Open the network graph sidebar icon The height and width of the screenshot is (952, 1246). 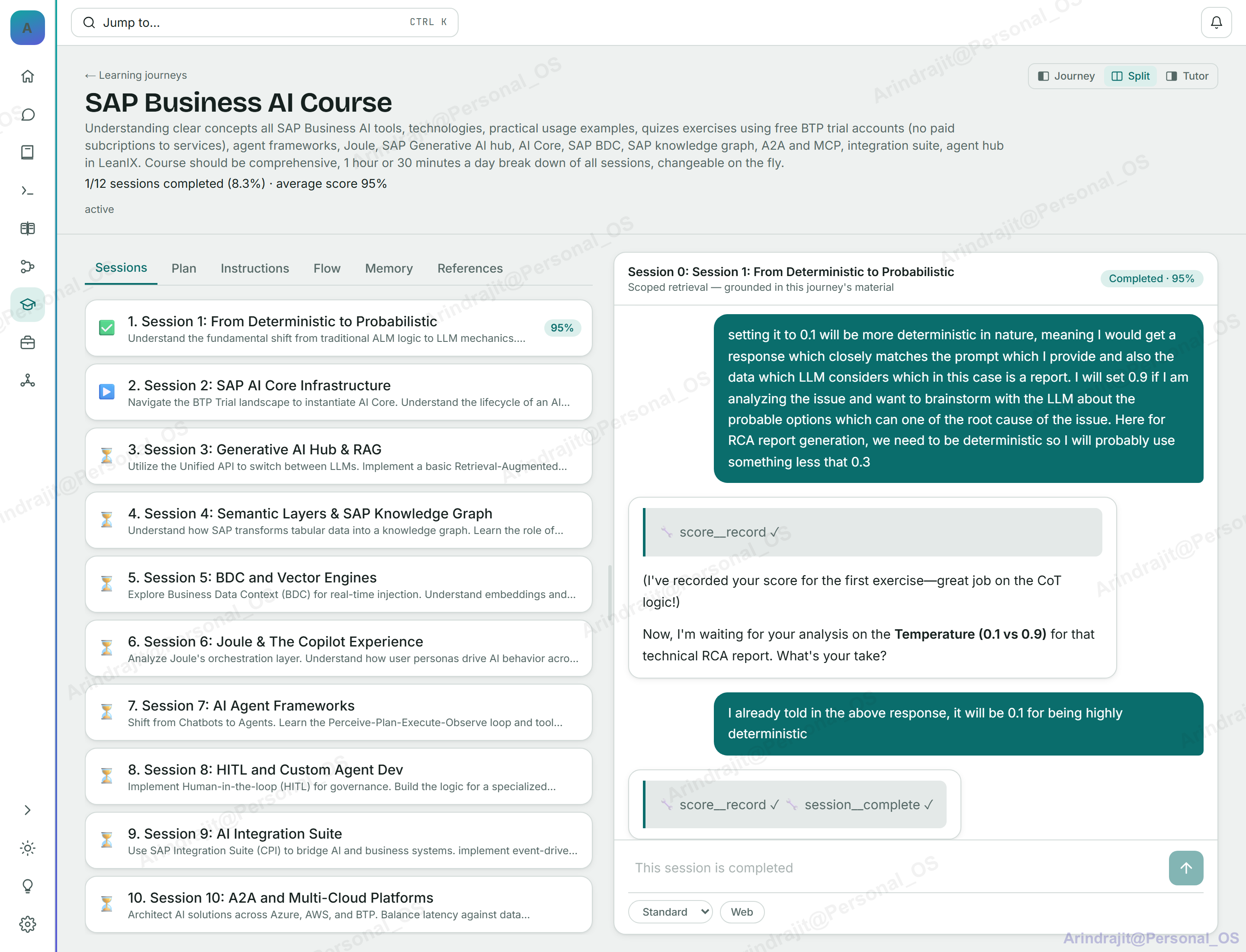click(x=27, y=380)
